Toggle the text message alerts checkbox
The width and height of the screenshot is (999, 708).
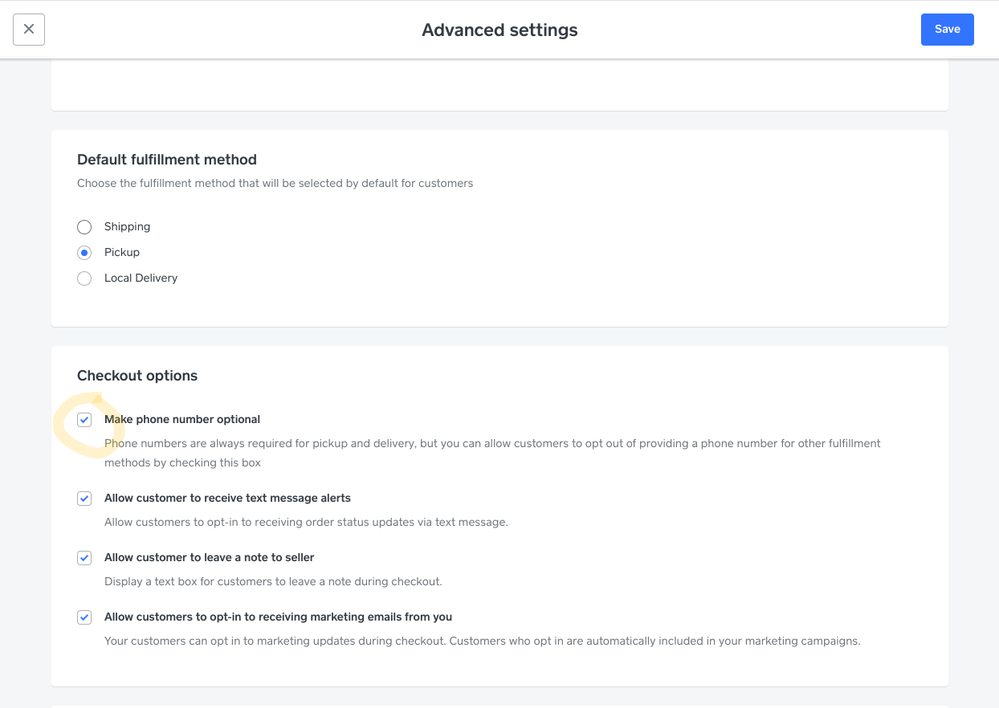tap(84, 498)
